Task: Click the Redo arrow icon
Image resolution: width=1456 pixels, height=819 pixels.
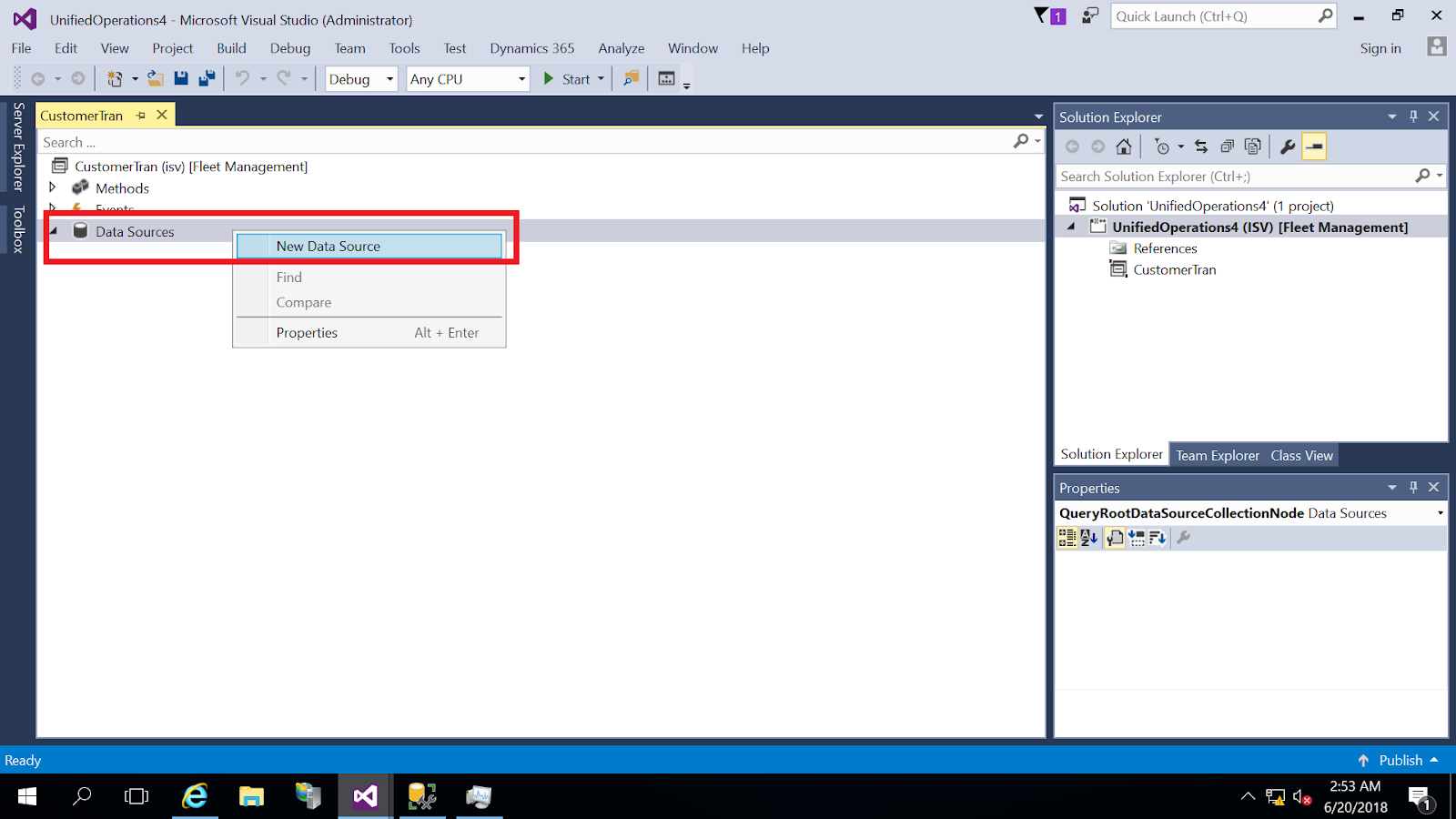Action: [284, 79]
